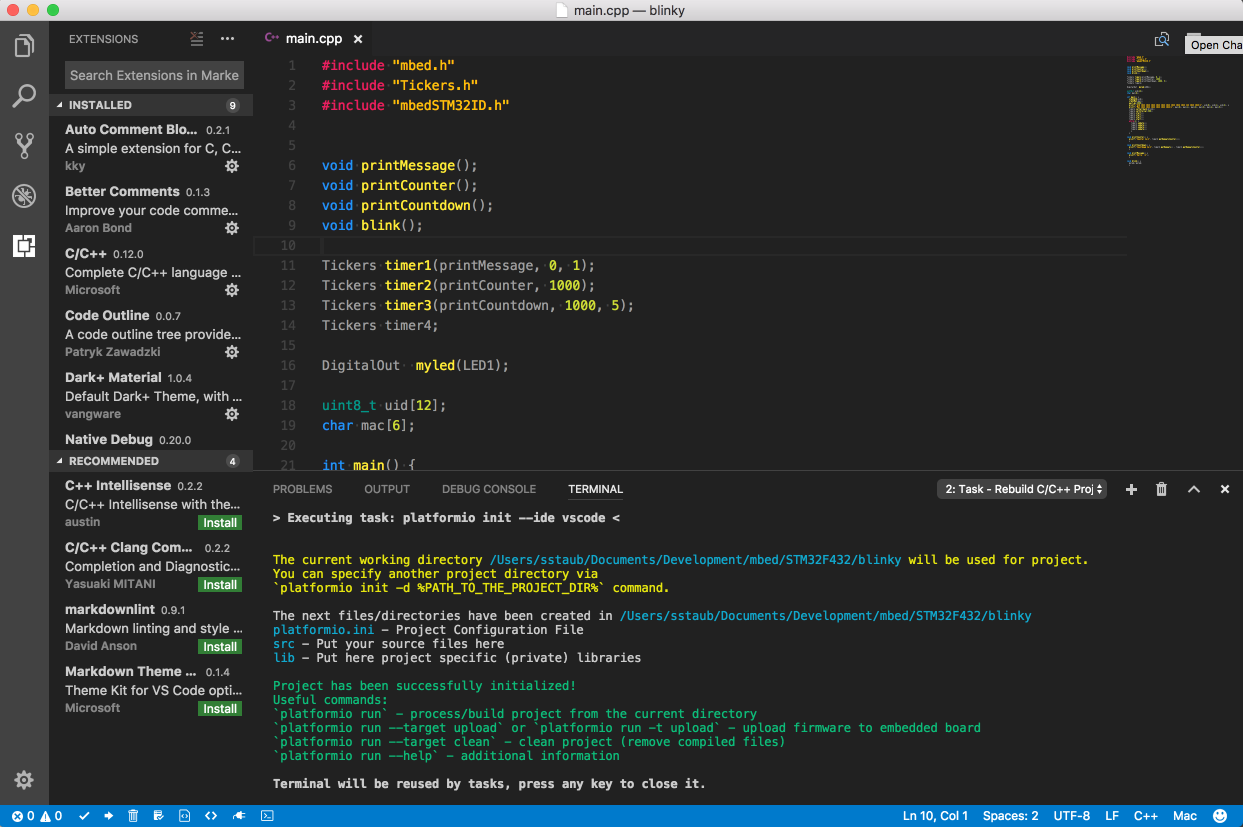Select the Code Outline extension entry
Screen dimensions: 1243x827
150,334
